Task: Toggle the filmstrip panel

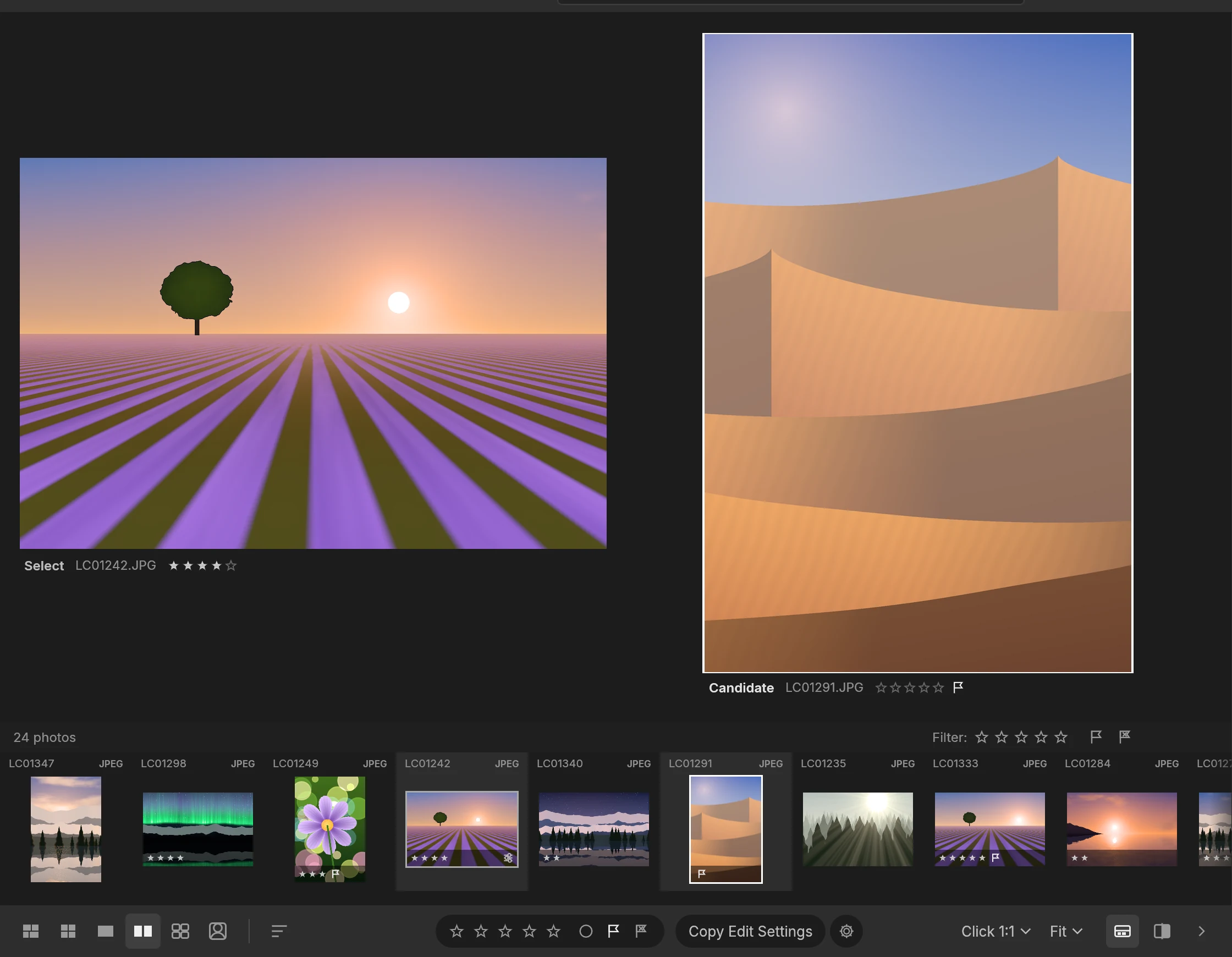Action: (1122, 931)
